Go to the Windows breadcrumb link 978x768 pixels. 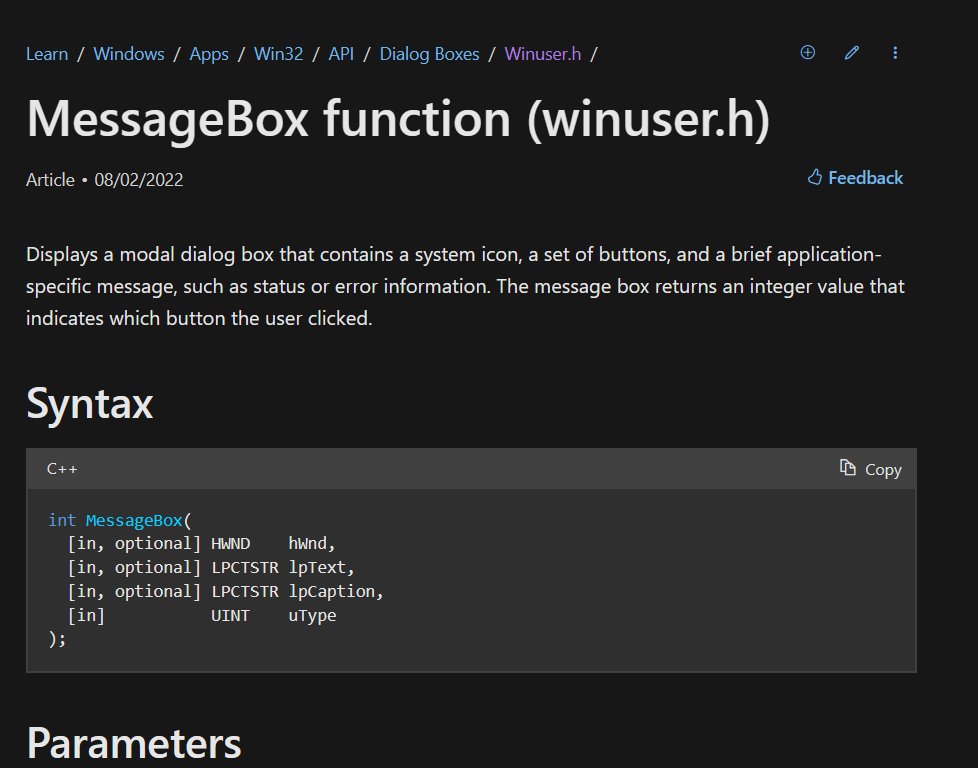[128, 54]
